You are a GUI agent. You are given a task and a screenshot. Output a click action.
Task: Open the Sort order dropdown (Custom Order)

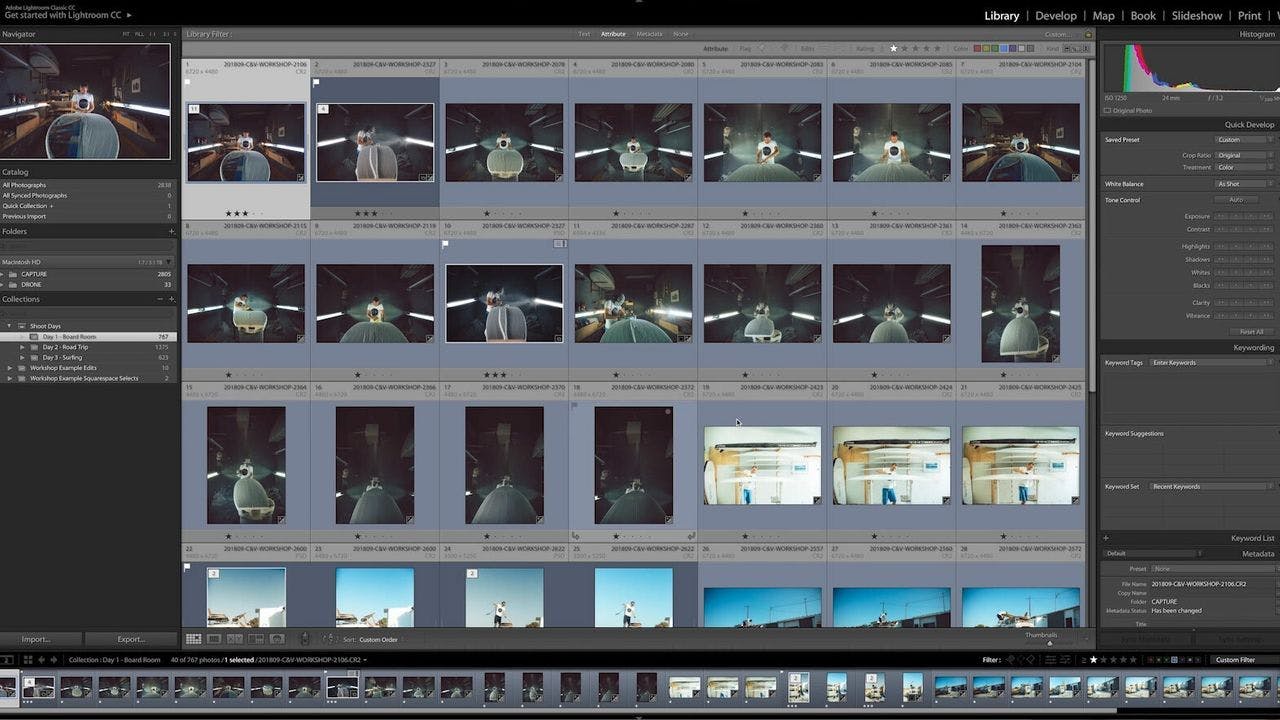point(379,639)
